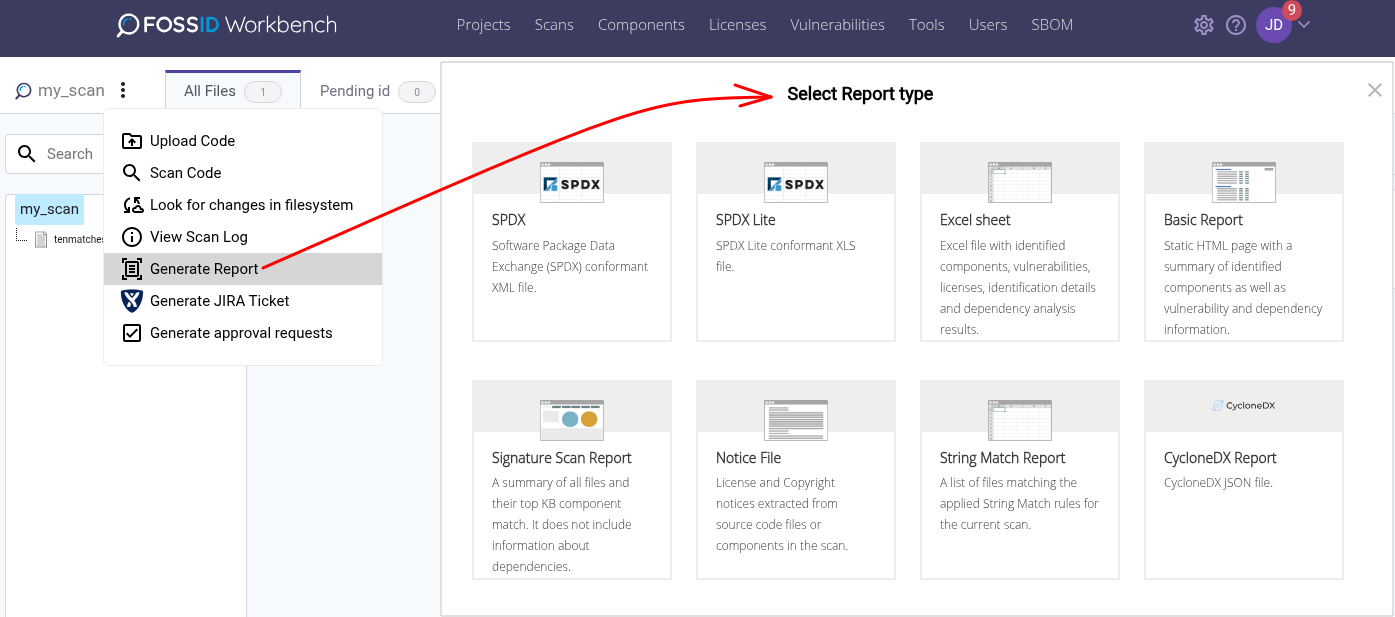Select the String Match Report card
This screenshot has height=617, width=1395.
[x=1020, y=479]
